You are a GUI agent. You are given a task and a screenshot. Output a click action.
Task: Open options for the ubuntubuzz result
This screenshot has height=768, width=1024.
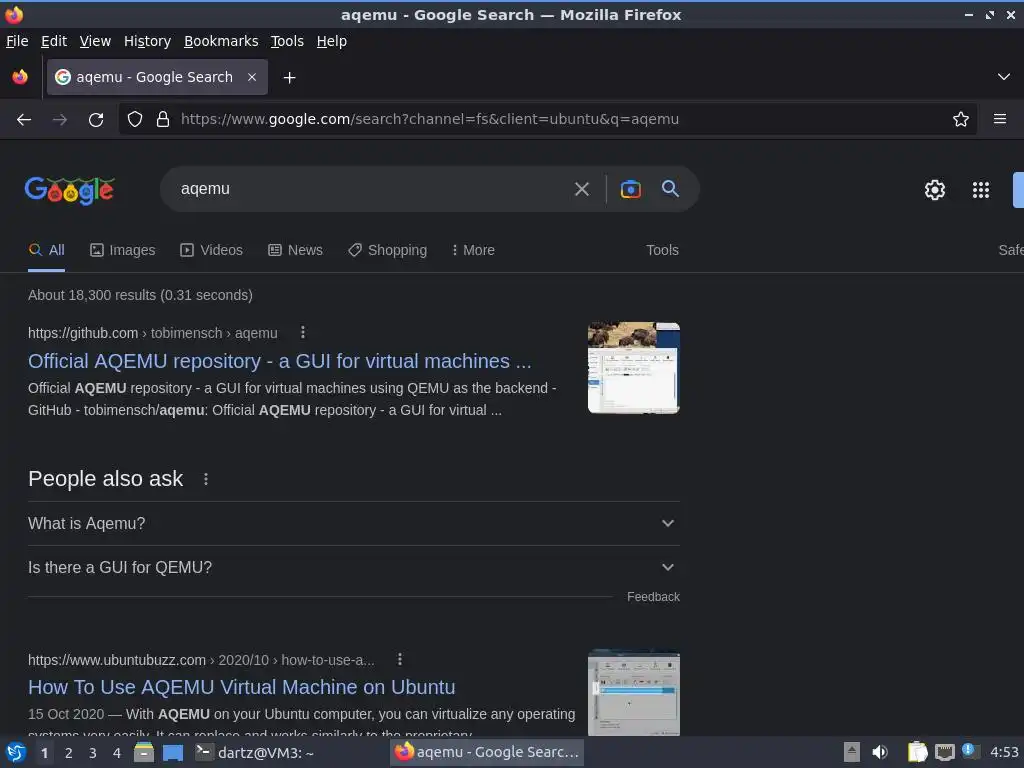[x=400, y=660]
